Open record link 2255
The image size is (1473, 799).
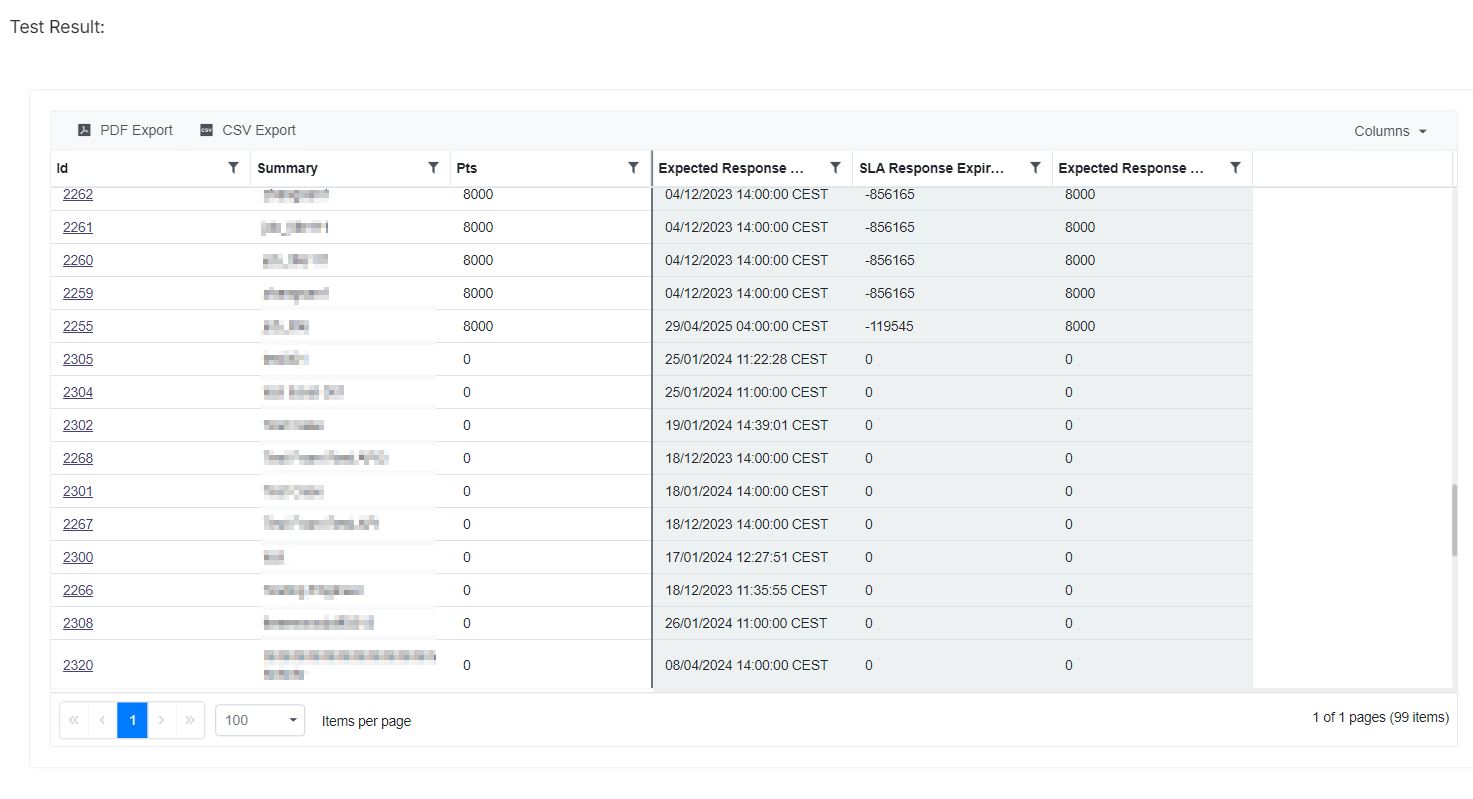(78, 326)
